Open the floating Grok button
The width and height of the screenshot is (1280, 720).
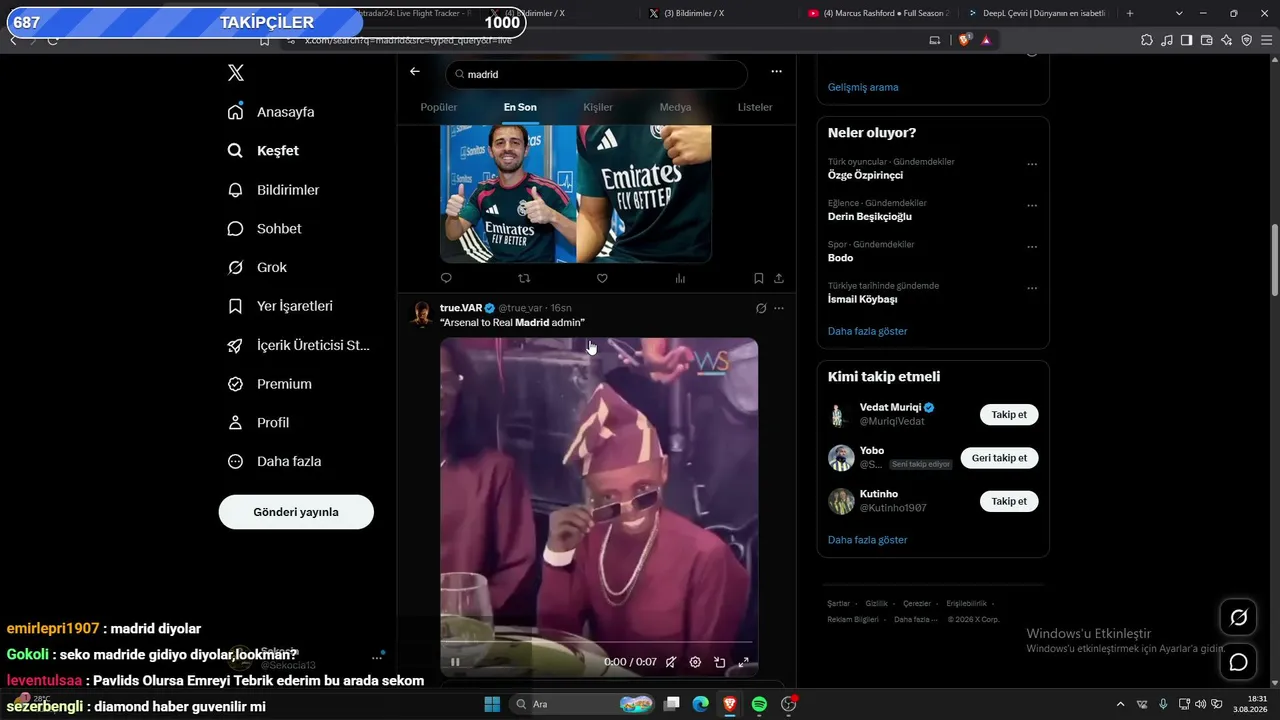point(1238,617)
